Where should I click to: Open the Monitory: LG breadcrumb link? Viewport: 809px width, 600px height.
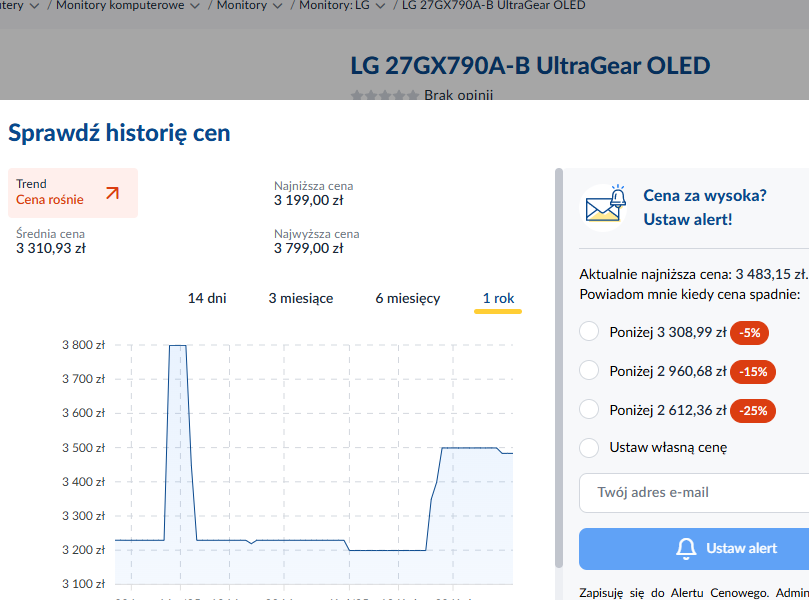[334, 6]
